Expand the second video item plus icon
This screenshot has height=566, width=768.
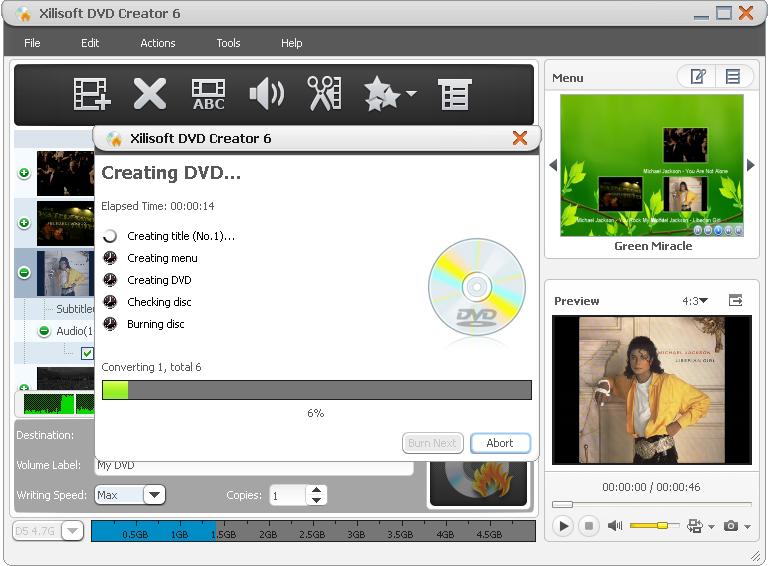point(24,223)
